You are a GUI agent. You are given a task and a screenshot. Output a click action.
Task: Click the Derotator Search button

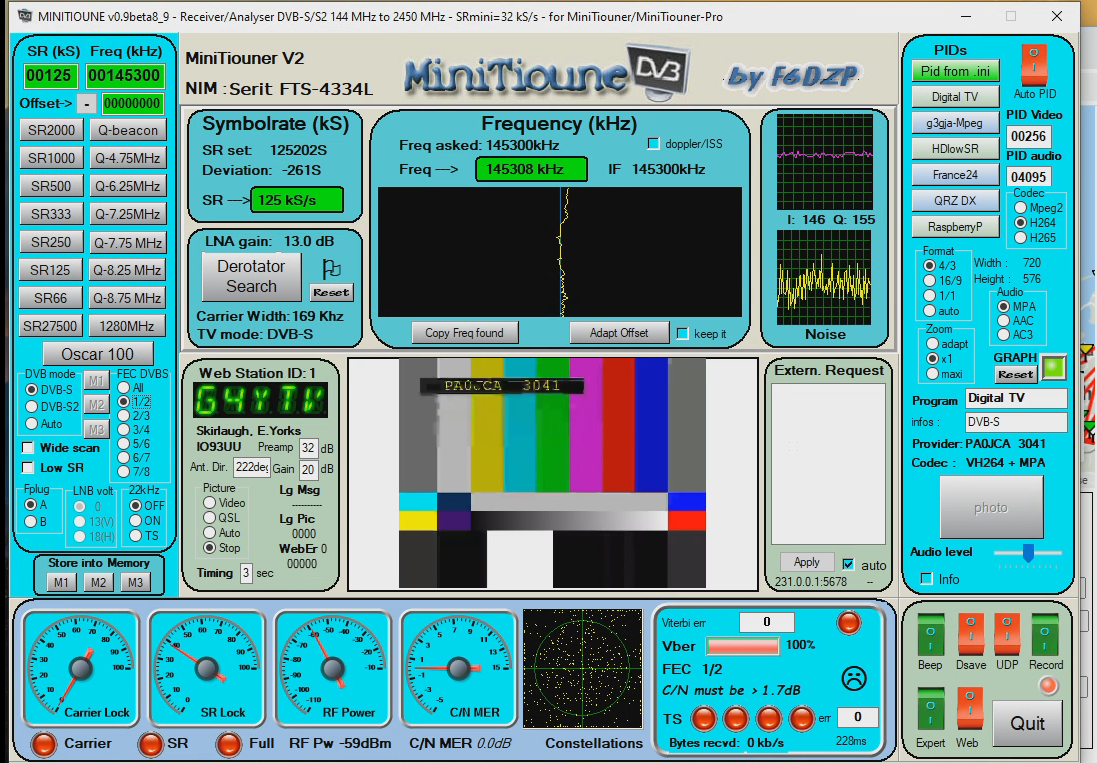click(251, 276)
